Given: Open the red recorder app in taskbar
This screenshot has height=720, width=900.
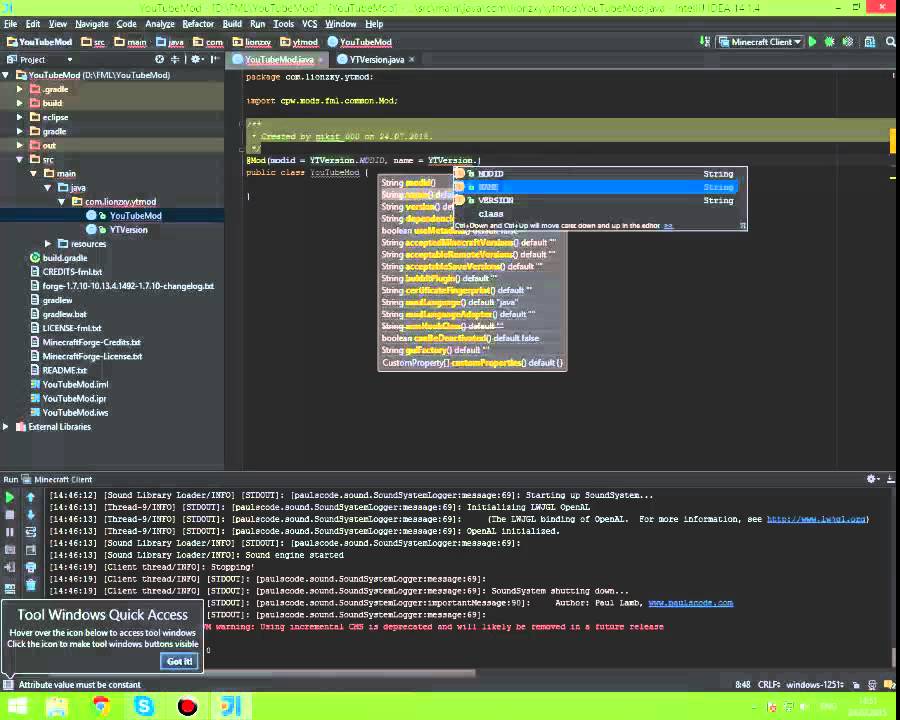Looking at the screenshot, I should click(x=187, y=706).
